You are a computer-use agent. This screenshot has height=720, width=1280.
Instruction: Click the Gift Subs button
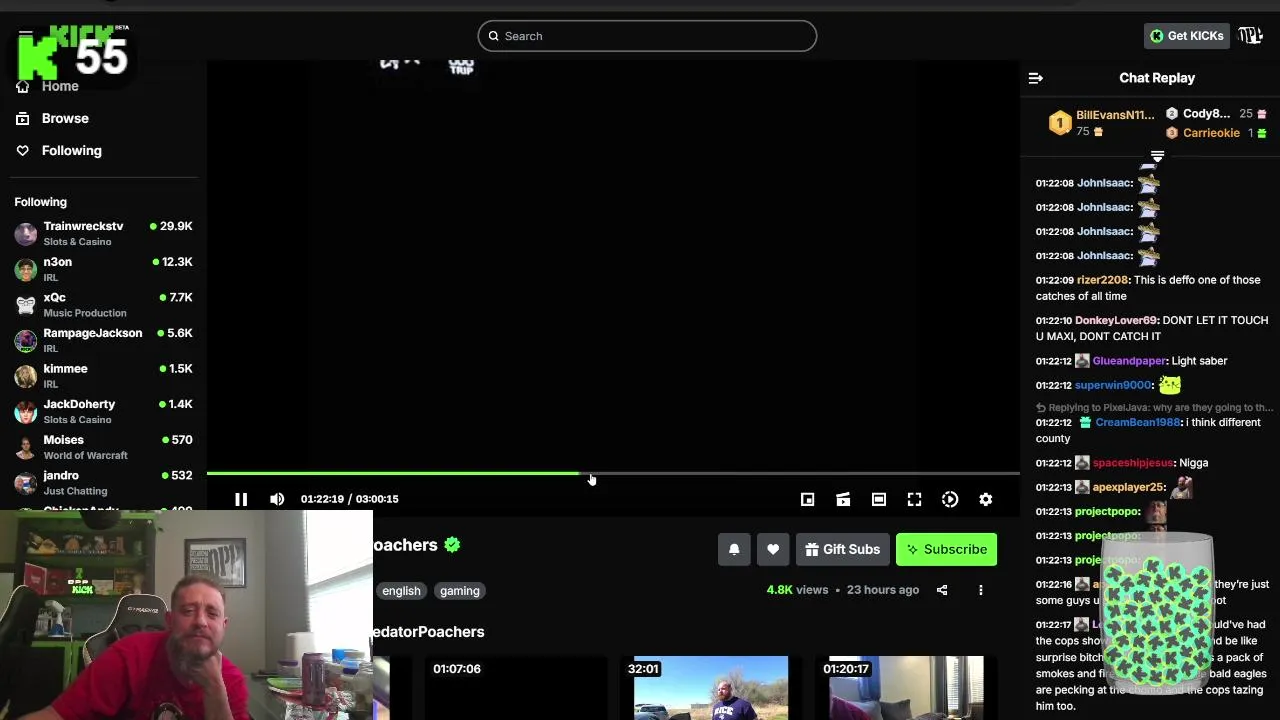(x=843, y=549)
